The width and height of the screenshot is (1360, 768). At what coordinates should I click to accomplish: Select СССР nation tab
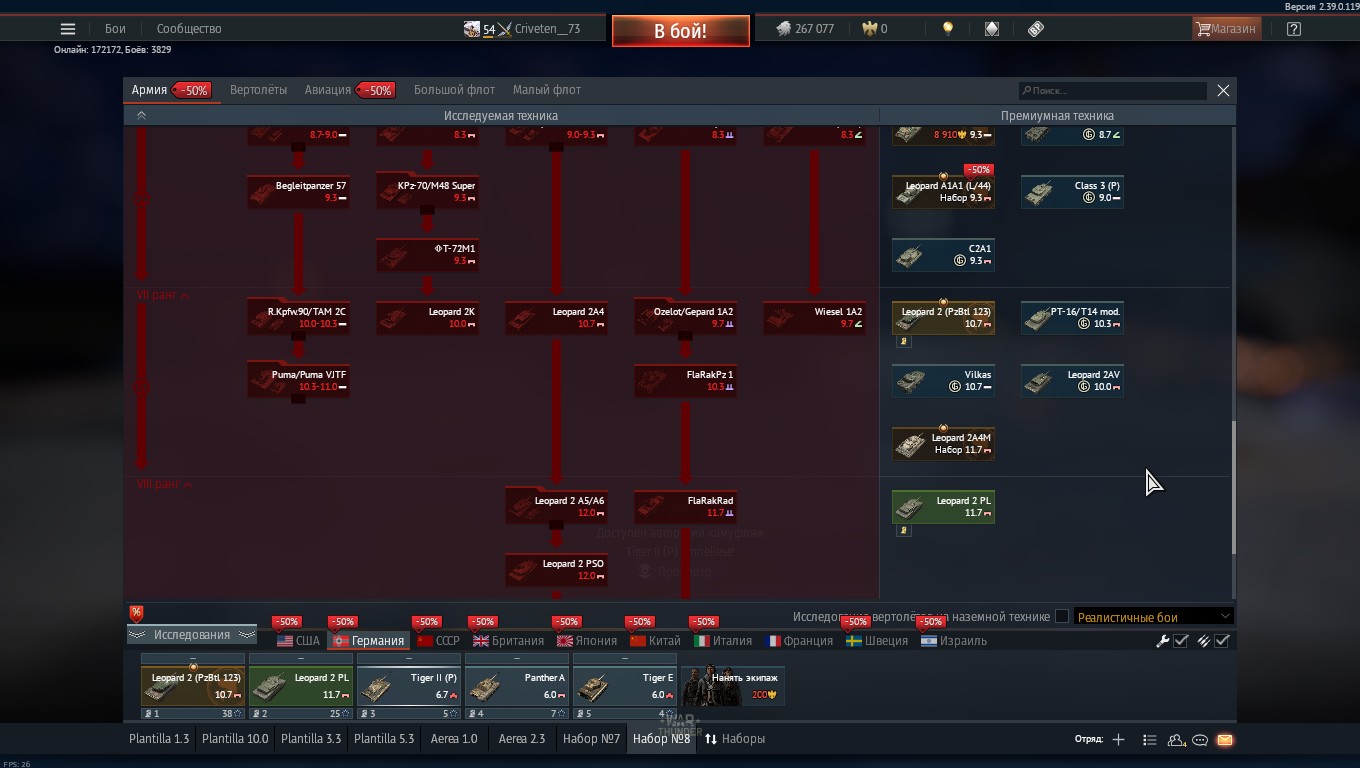(438, 641)
